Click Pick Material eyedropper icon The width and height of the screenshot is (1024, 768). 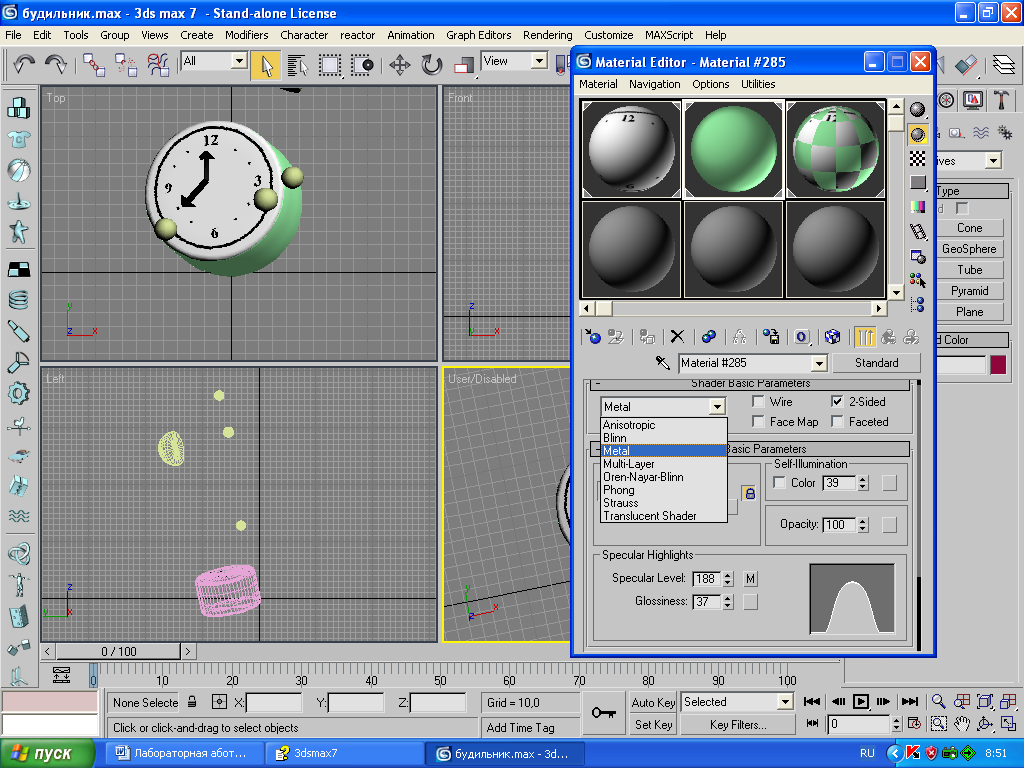pyautogui.click(x=662, y=362)
